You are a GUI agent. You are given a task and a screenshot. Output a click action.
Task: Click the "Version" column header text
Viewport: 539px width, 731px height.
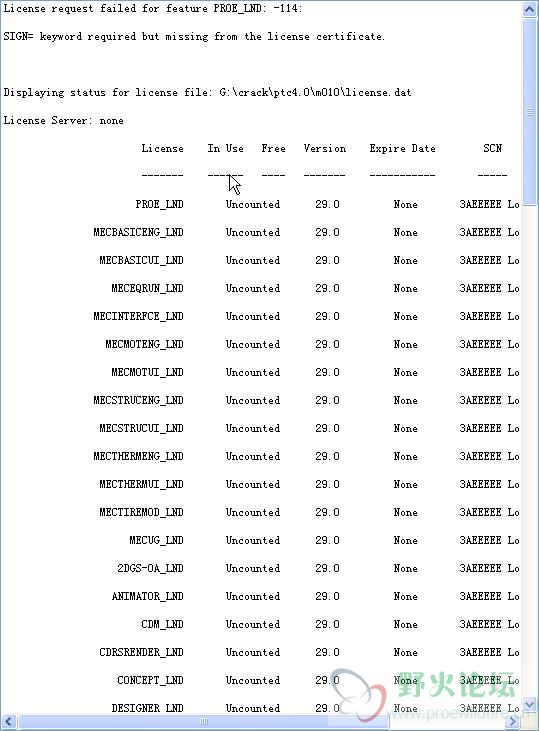coord(325,148)
